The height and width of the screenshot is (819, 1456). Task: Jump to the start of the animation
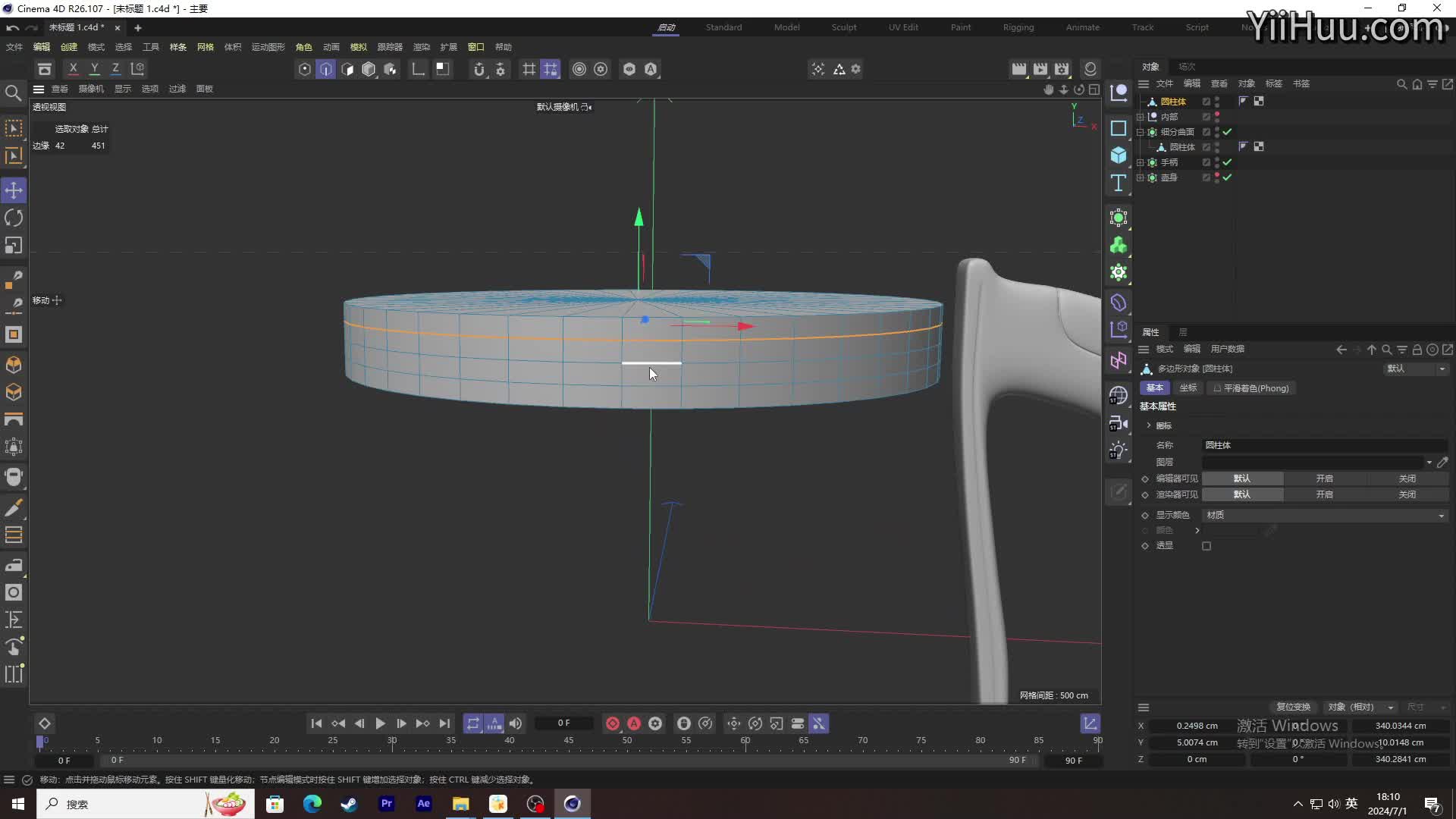pos(317,723)
